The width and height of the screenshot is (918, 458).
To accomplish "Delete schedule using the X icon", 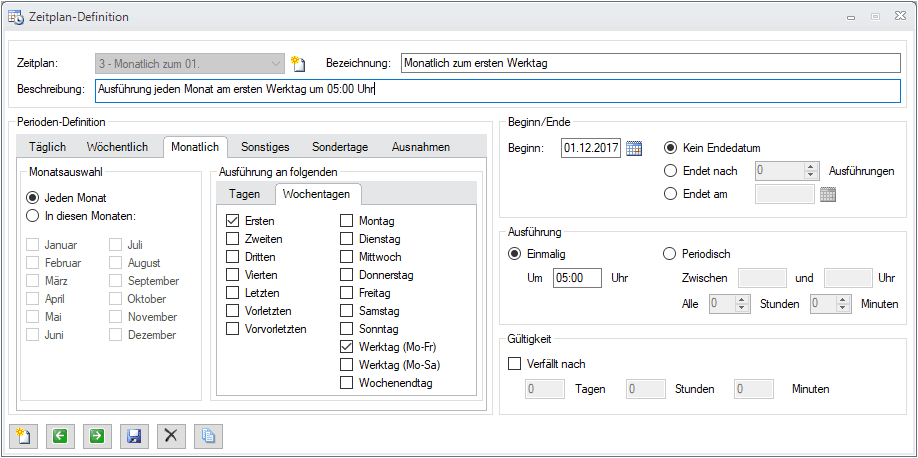I will coord(171,435).
